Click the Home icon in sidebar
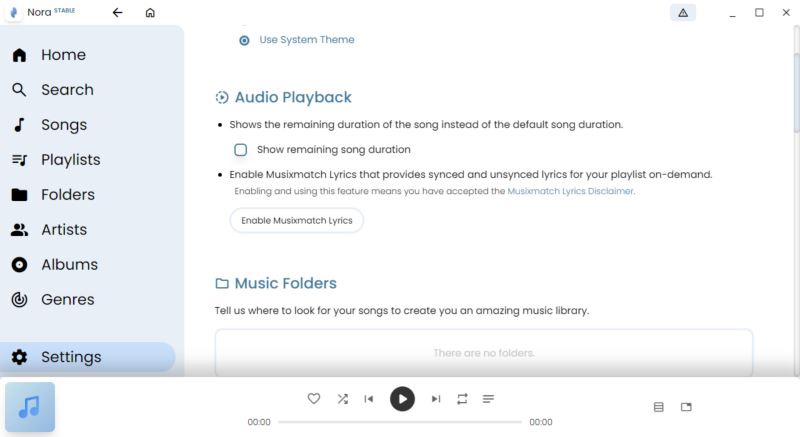The width and height of the screenshot is (800, 437). tap(19, 55)
